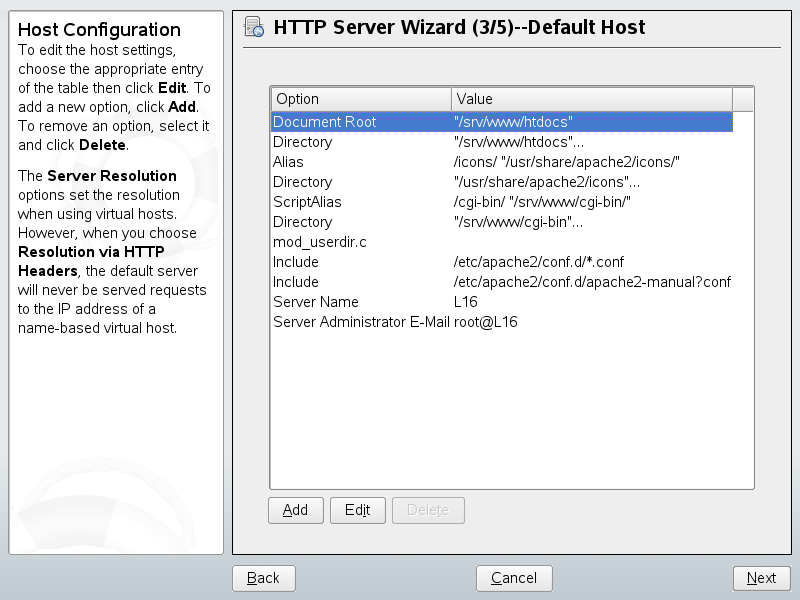This screenshot has width=800, height=600.
Task: Click the Edit button
Action: 357,510
